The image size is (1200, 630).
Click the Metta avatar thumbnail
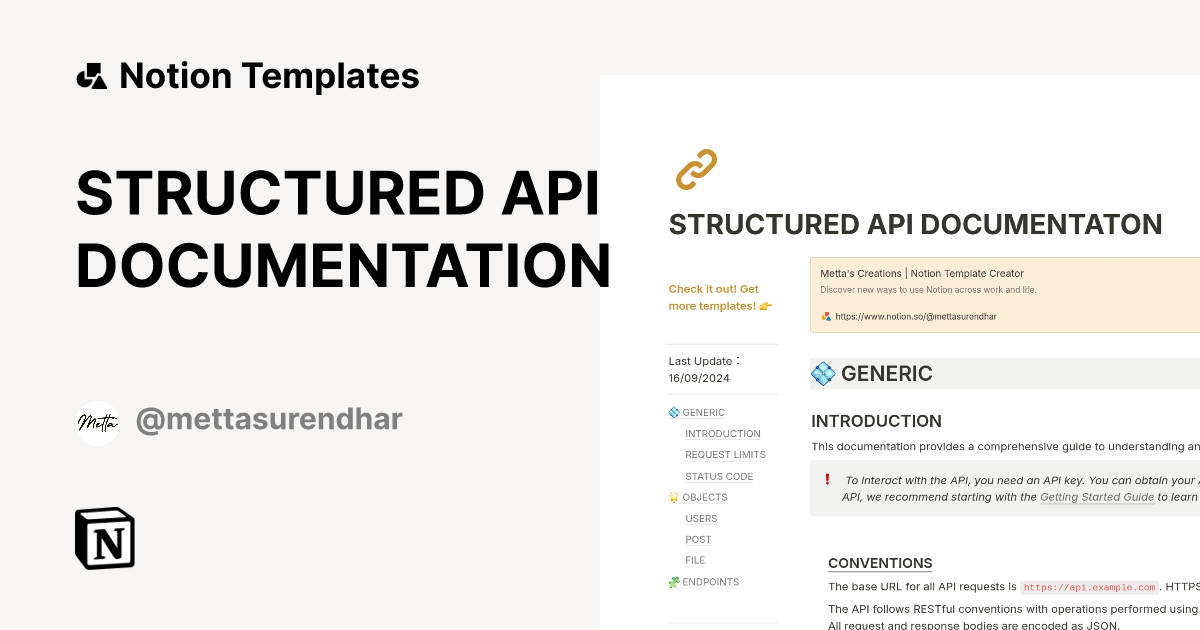97,423
